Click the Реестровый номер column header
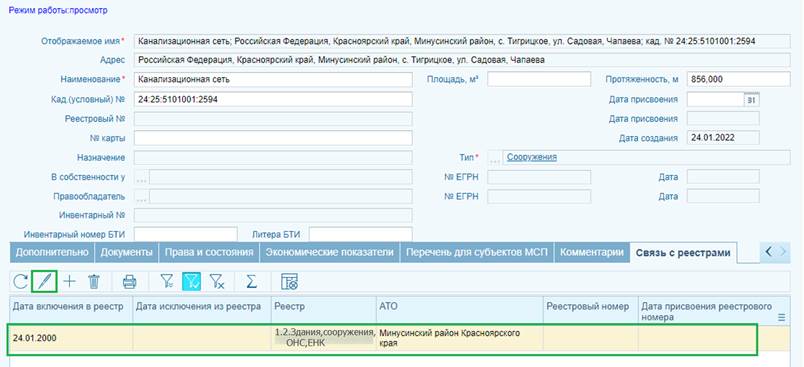Screen dimensions: 804x367 click(591, 310)
